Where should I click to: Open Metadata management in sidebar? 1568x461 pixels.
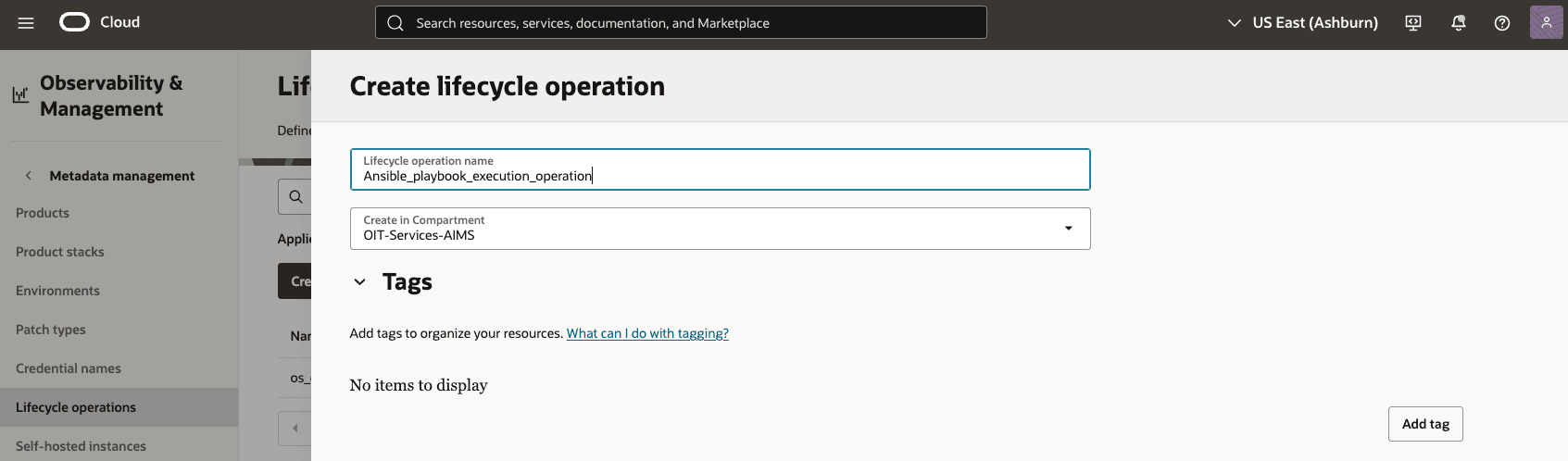(122, 176)
